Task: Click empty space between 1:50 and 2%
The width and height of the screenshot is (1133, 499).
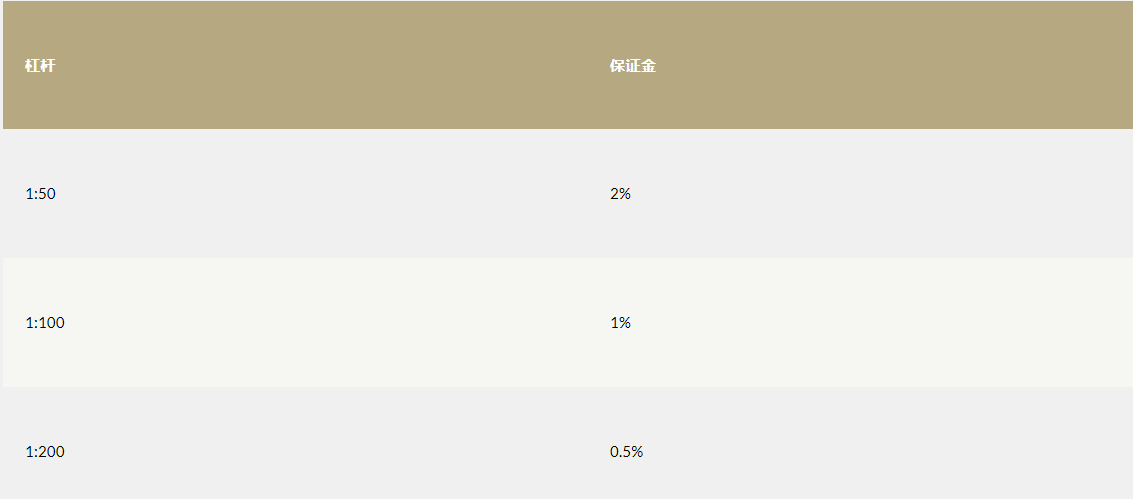Action: pos(332,194)
